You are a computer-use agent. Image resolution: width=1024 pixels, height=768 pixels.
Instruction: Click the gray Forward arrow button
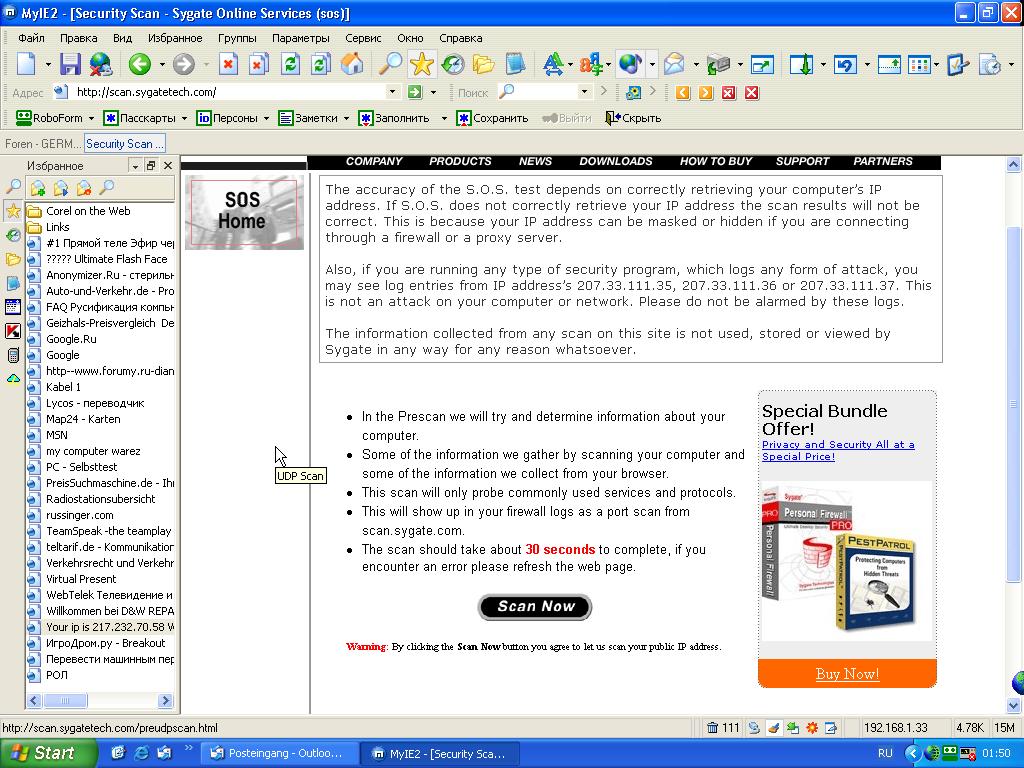click(184, 64)
